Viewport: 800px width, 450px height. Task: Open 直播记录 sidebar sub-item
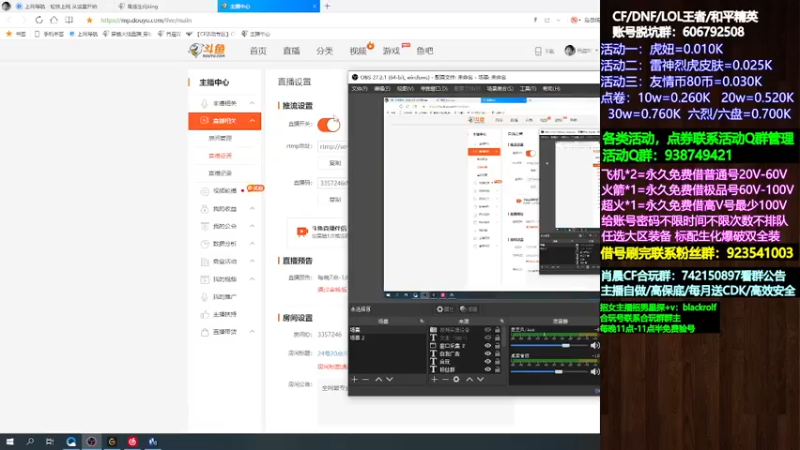click(220, 173)
